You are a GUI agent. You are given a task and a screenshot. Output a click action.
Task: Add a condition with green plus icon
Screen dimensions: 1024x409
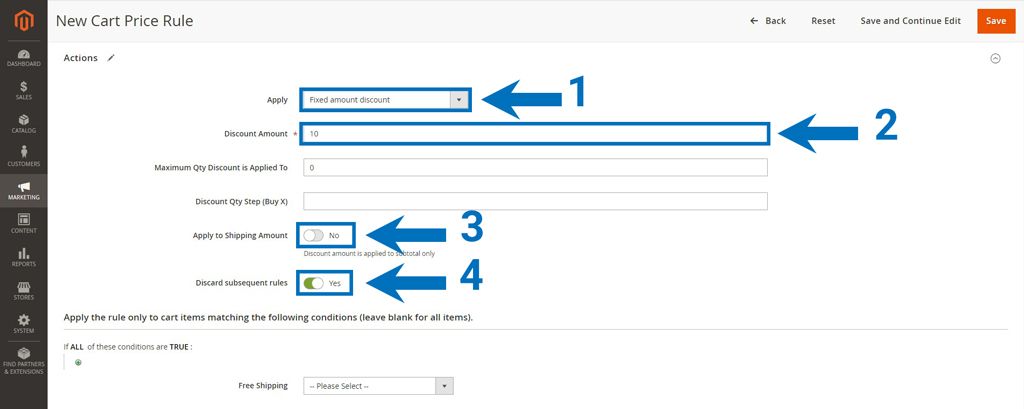(x=78, y=363)
